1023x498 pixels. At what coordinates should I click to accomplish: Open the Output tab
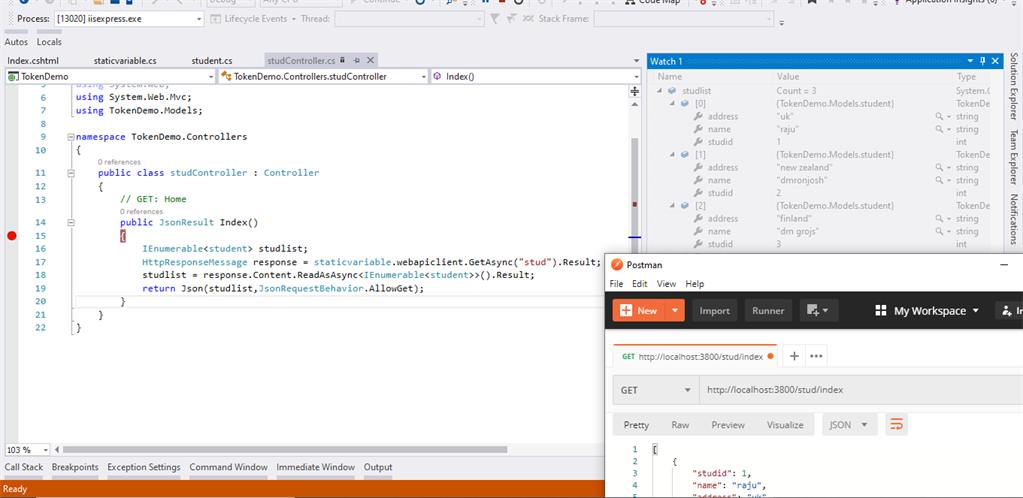(x=378, y=467)
